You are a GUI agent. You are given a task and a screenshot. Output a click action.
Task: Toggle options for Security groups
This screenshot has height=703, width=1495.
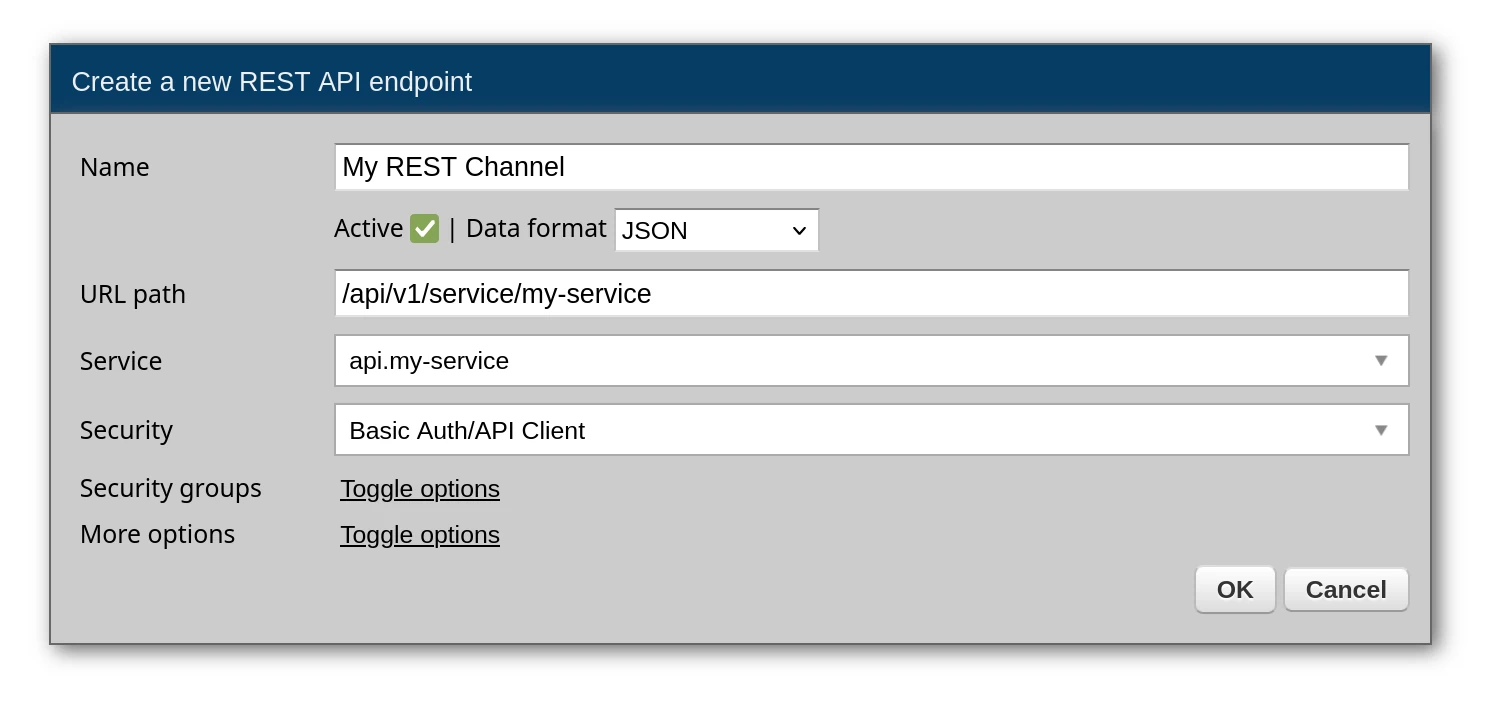(420, 489)
